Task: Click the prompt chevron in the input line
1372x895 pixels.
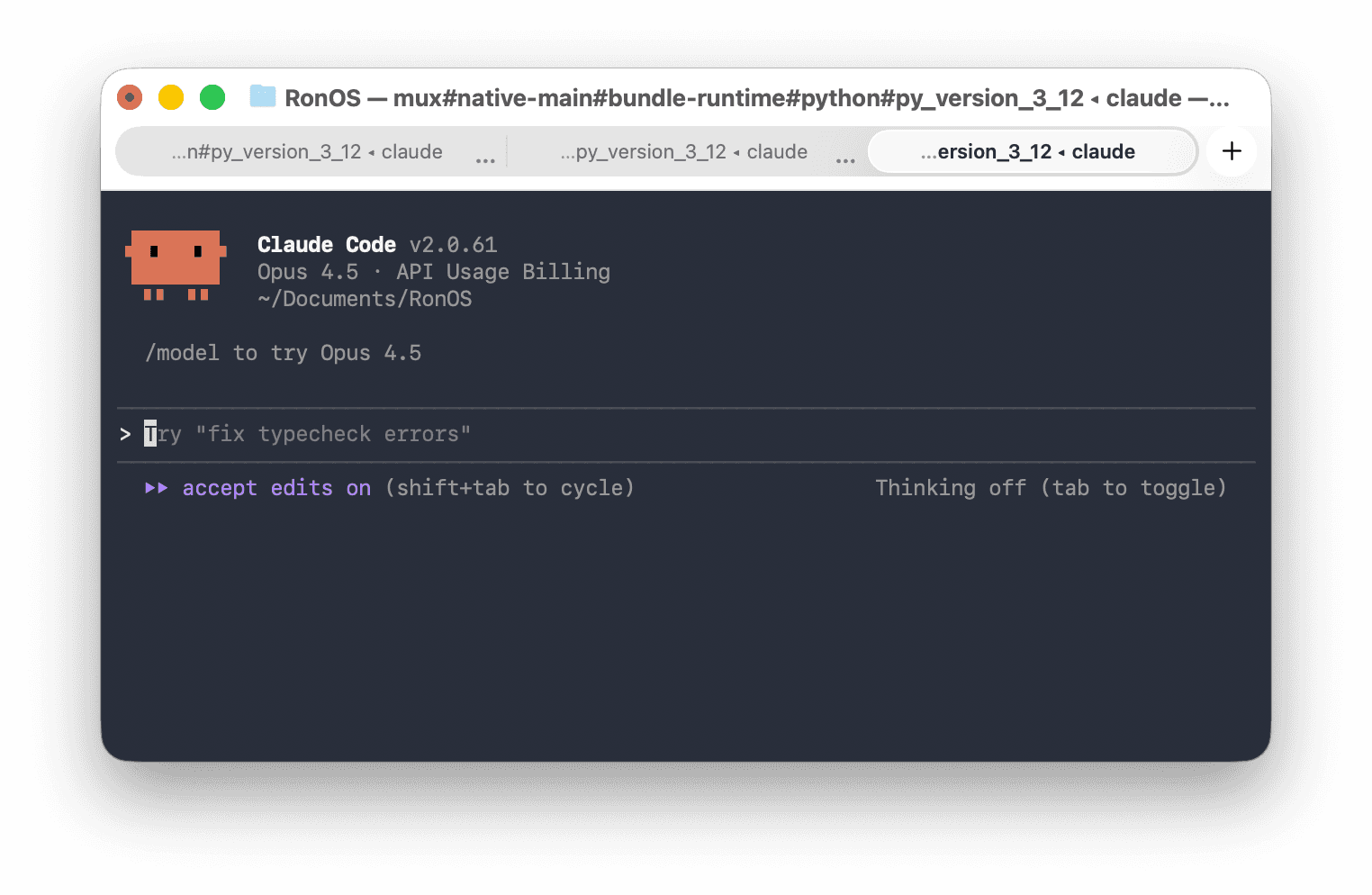Action: [124, 434]
